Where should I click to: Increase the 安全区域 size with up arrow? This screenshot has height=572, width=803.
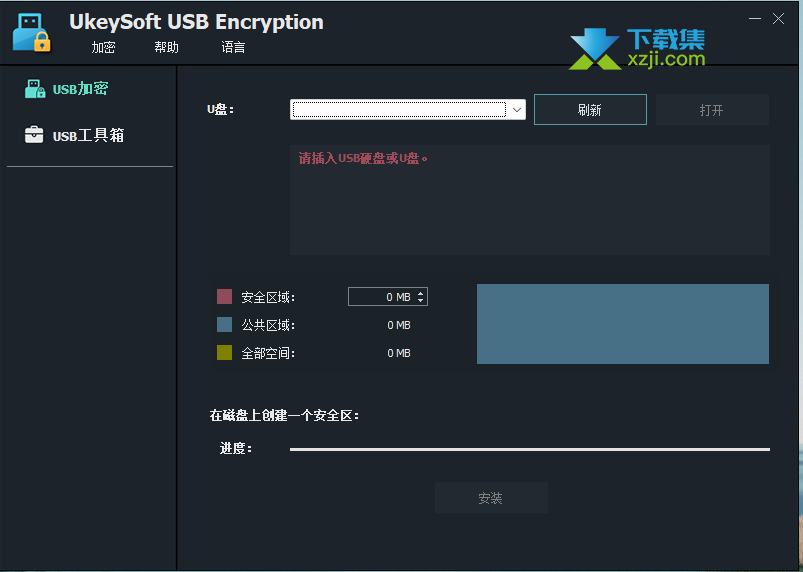(420, 293)
